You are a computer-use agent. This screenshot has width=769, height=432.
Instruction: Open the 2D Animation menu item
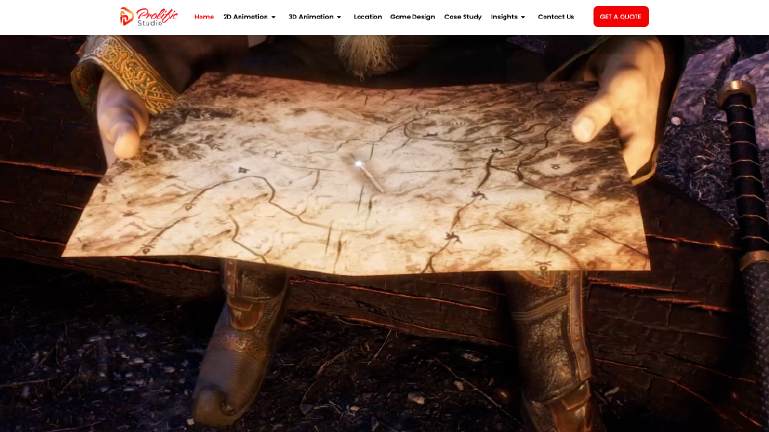click(244, 17)
